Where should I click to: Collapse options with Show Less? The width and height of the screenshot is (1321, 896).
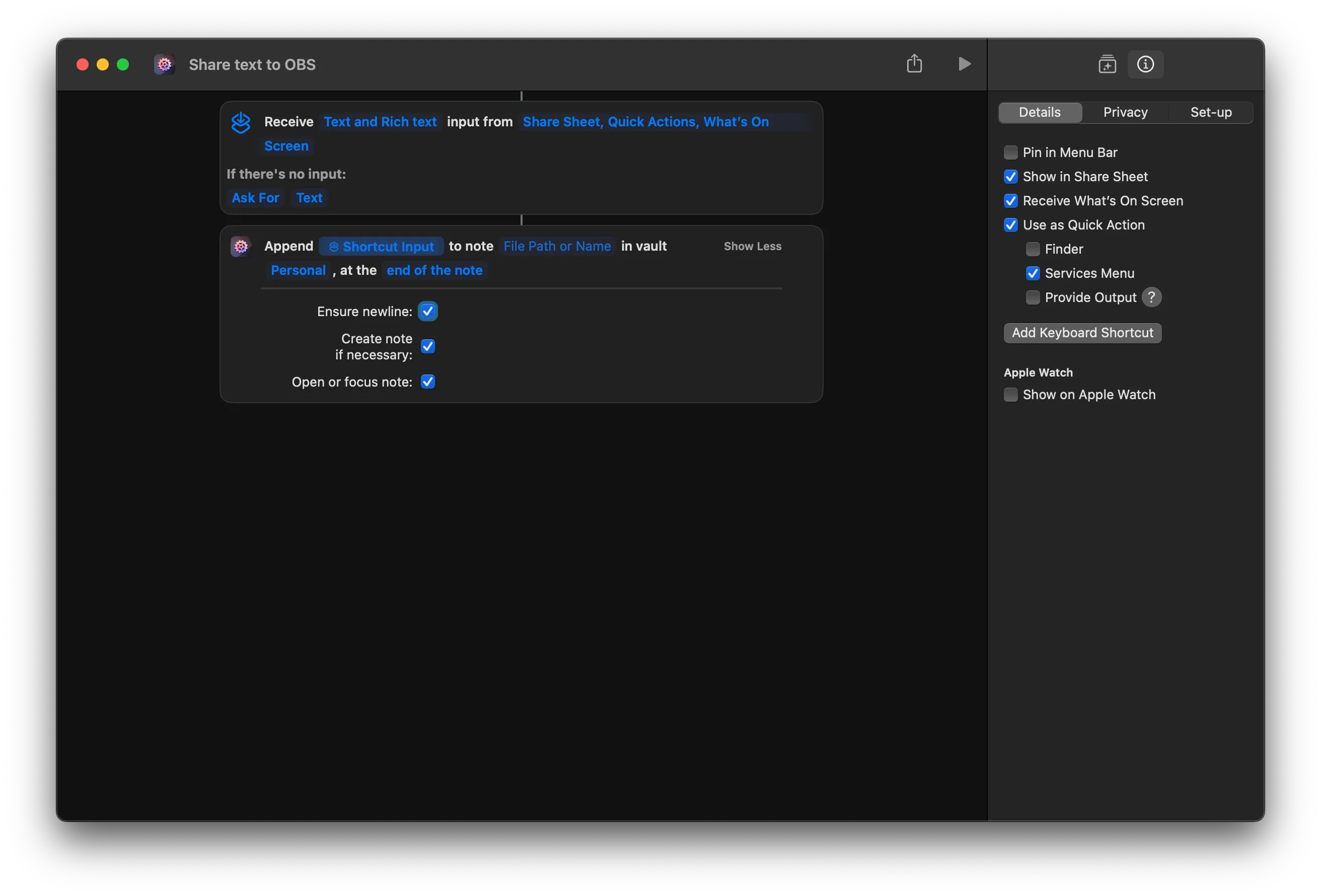pyautogui.click(x=752, y=246)
